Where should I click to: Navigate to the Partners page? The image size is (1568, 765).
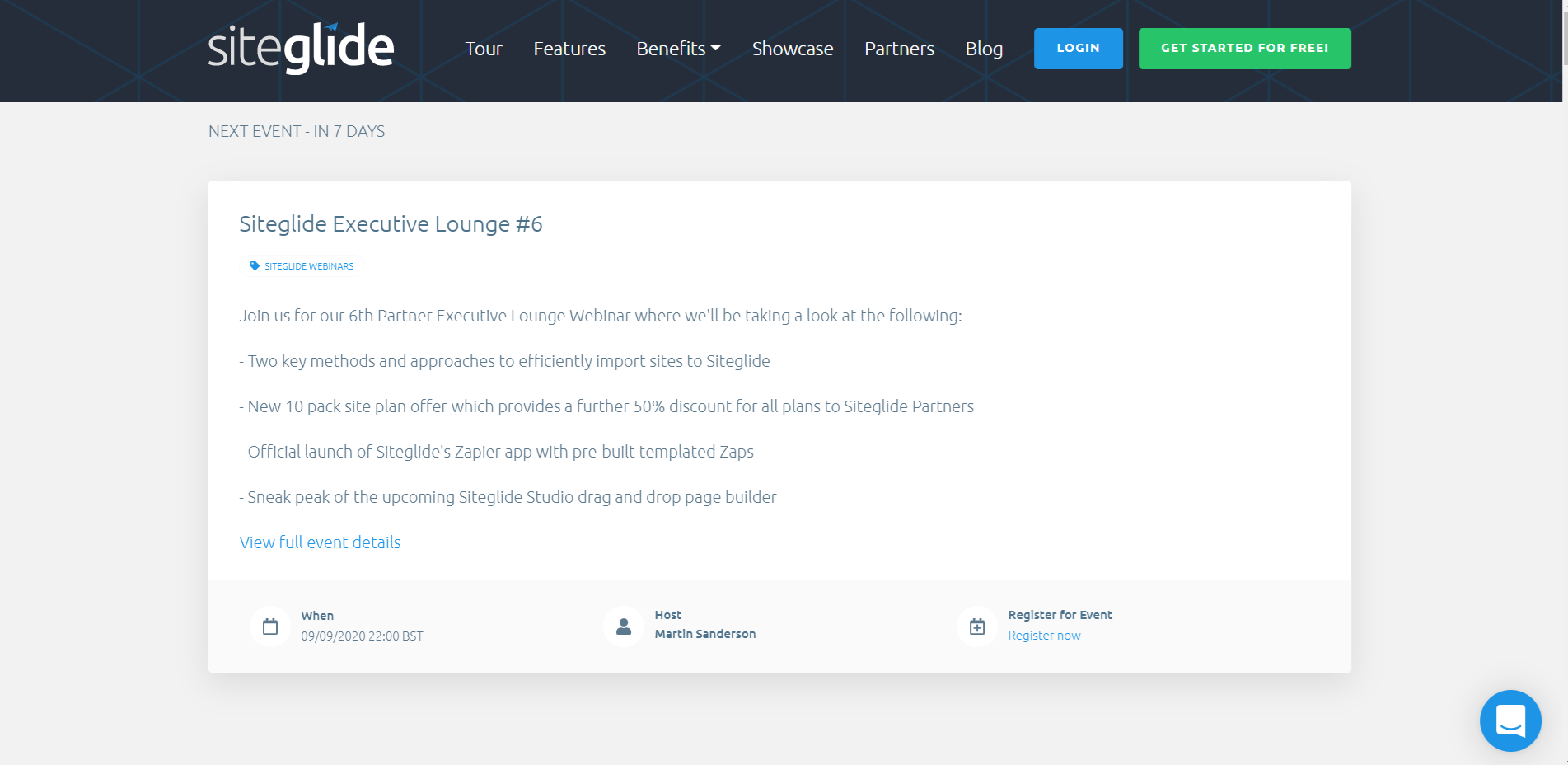(899, 49)
